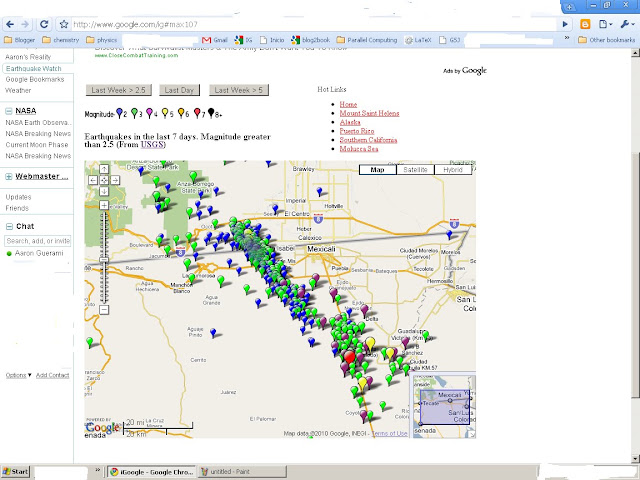Viewport: 640px width, 480px height.
Task: Switch to Satellite view type
Action: click(415, 170)
